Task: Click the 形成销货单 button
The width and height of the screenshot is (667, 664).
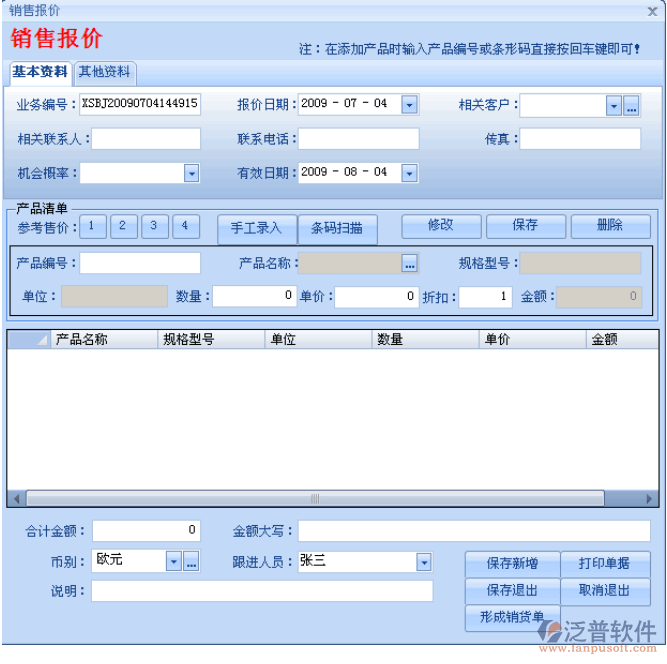Action: pos(513,618)
